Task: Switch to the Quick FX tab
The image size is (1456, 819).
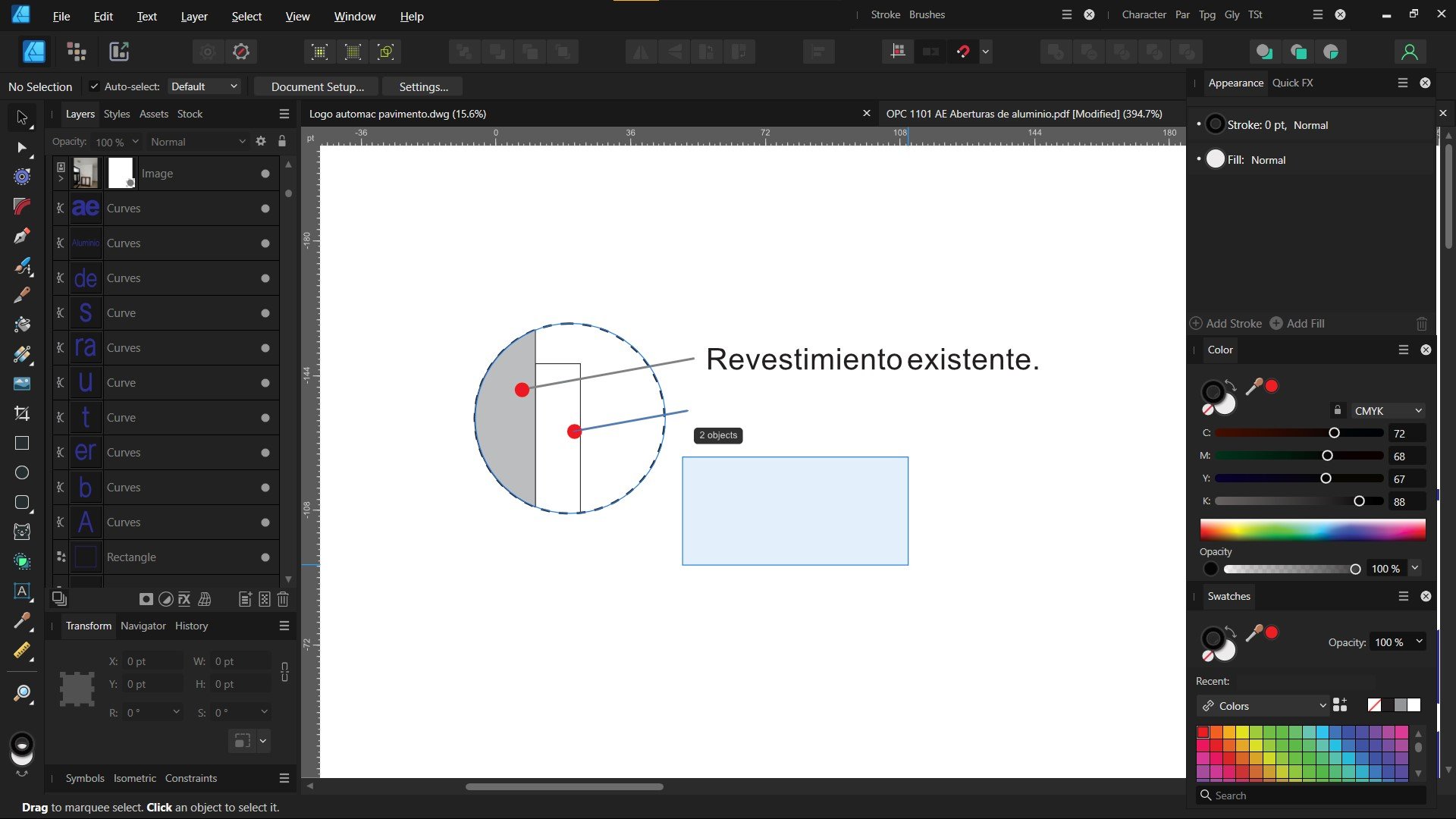Action: pos(1292,83)
